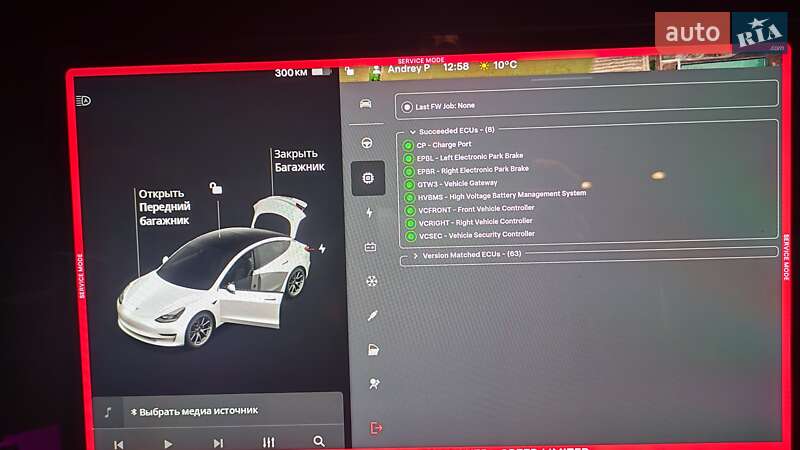The width and height of the screenshot is (800, 450).
Task: Select the ECU chip software section
Action: point(368,178)
